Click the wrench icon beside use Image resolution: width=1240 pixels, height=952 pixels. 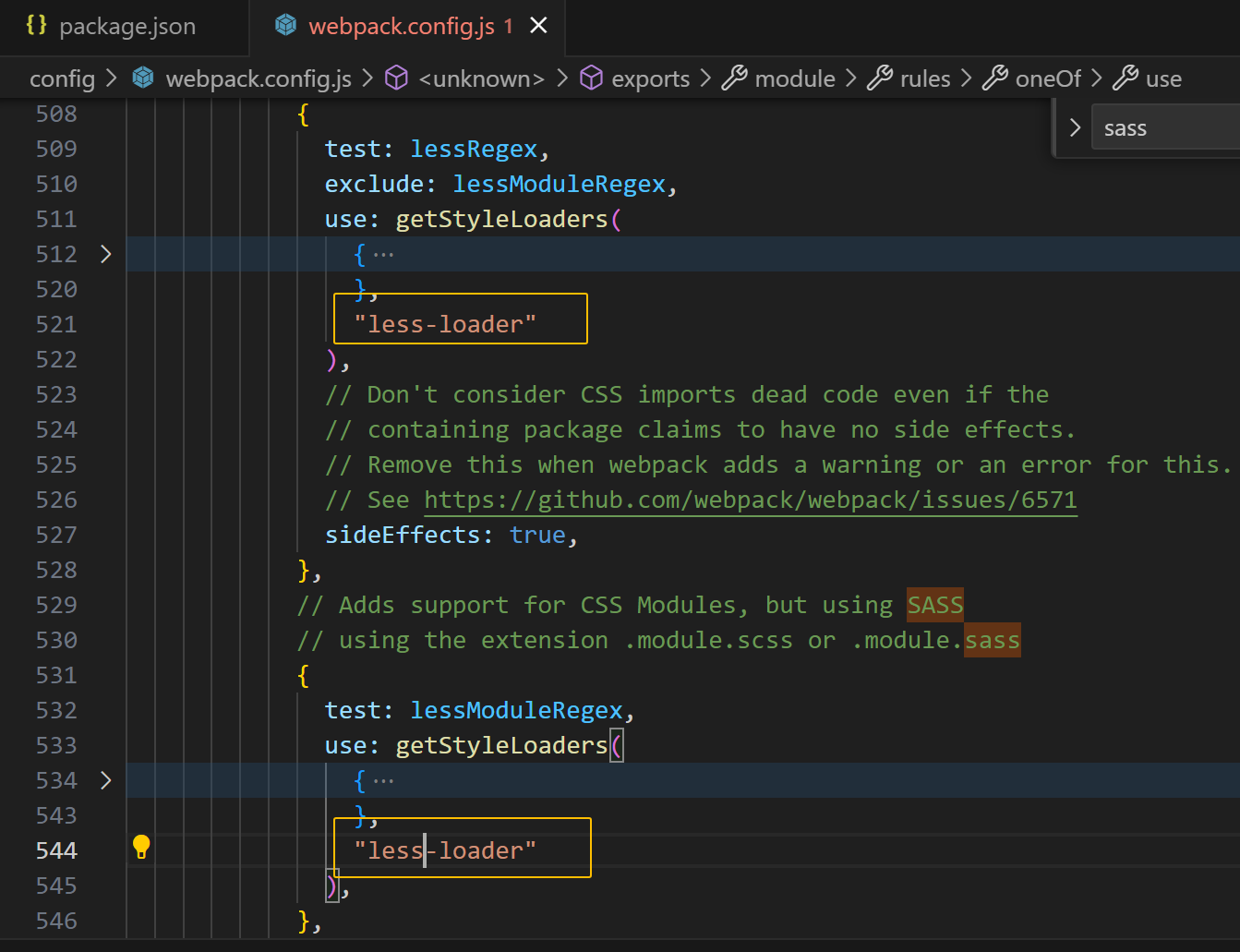click(1125, 78)
